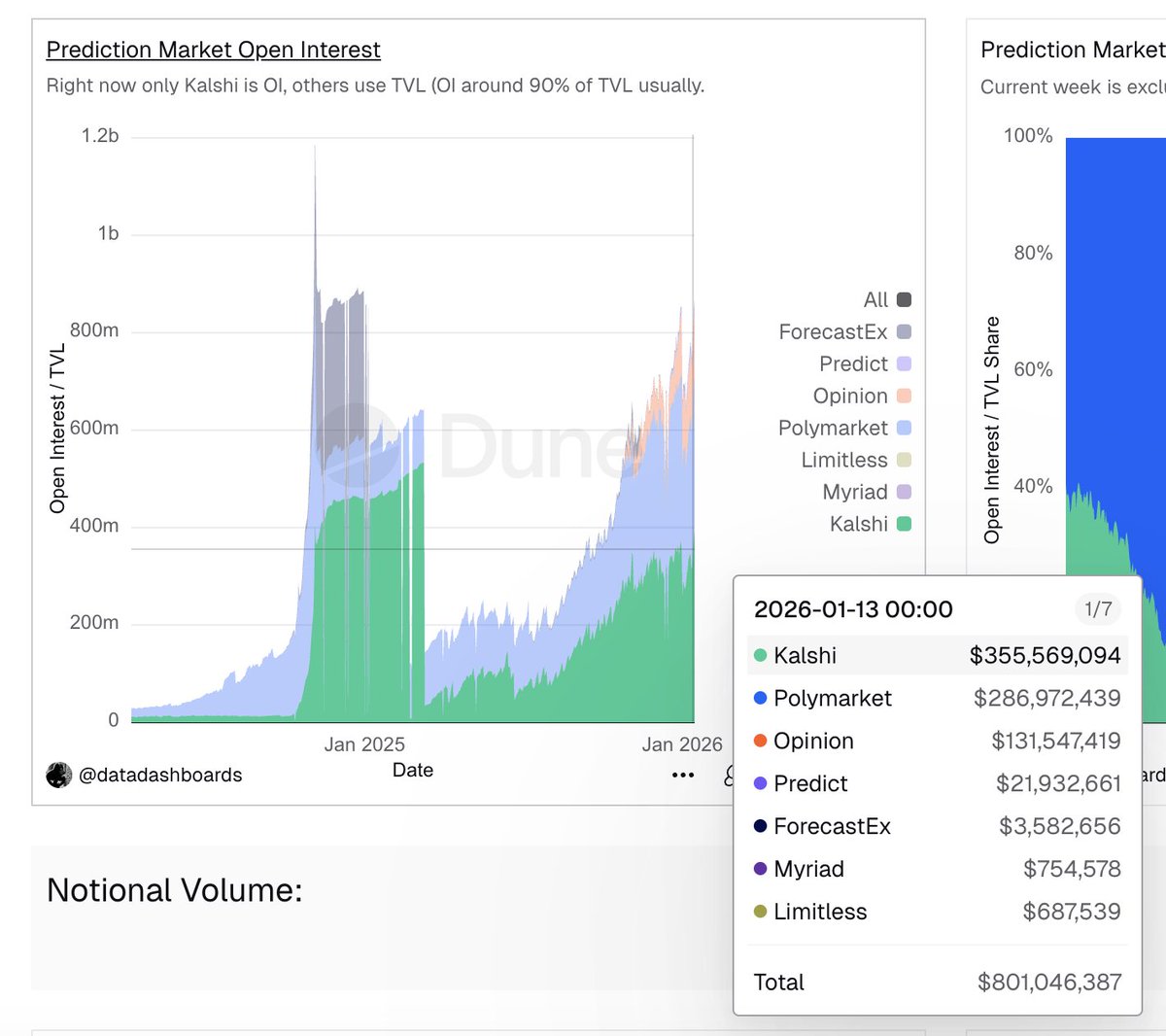Image resolution: width=1166 pixels, height=1036 pixels.
Task: Click the Date x-axis title
Action: coord(413,770)
